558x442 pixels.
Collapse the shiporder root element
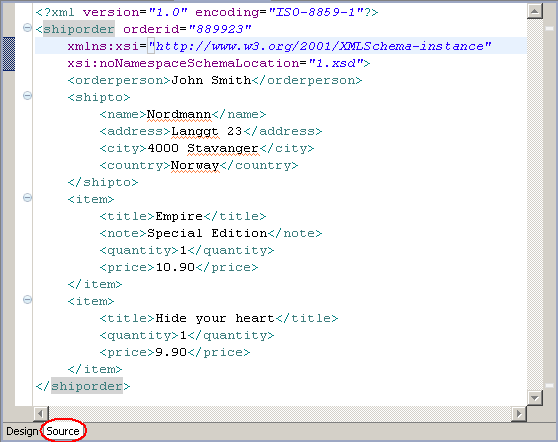pyautogui.click(x=27, y=27)
